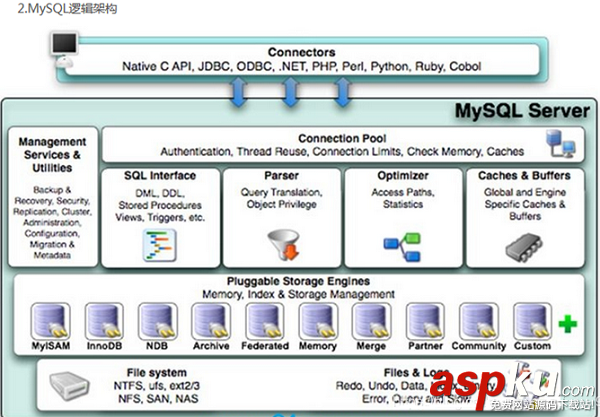Click the 'Community' label
The height and width of the screenshot is (417, 600).
479,346
